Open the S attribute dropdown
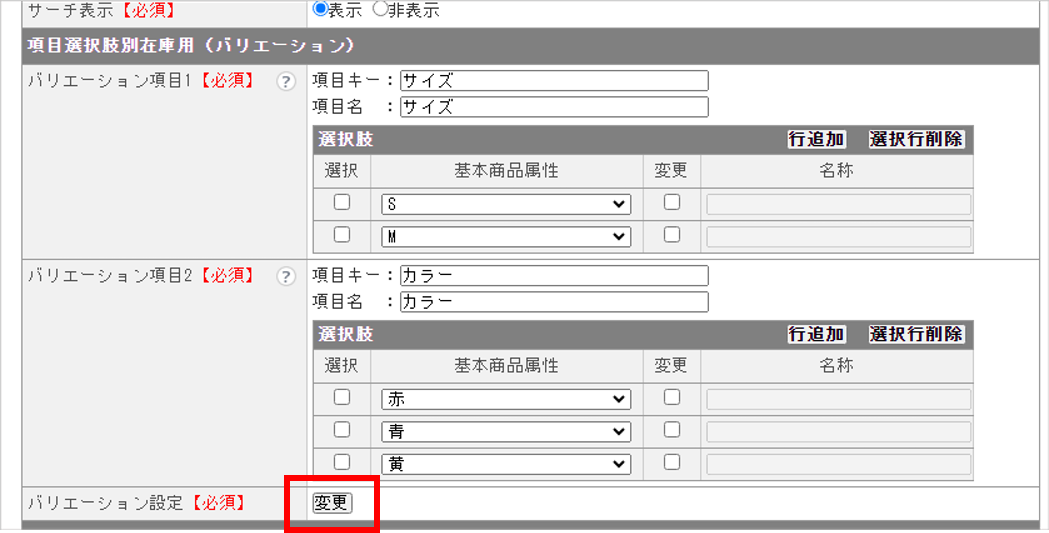The image size is (1049, 533). [x=506, y=204]
